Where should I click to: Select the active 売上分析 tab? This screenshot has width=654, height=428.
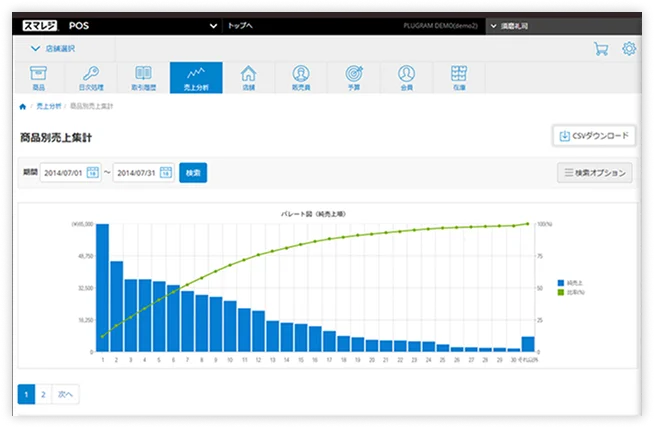click(196, 78)
